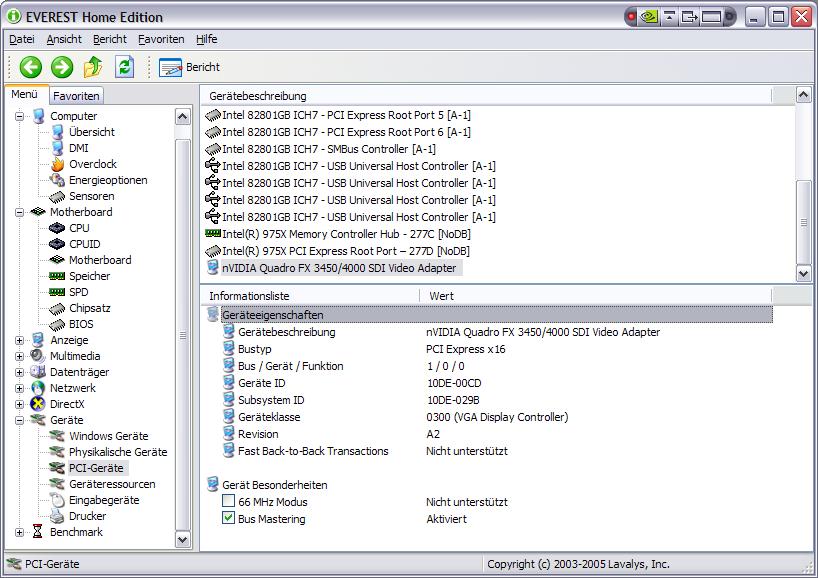Select the SPD memory icon

click(57, 292)
